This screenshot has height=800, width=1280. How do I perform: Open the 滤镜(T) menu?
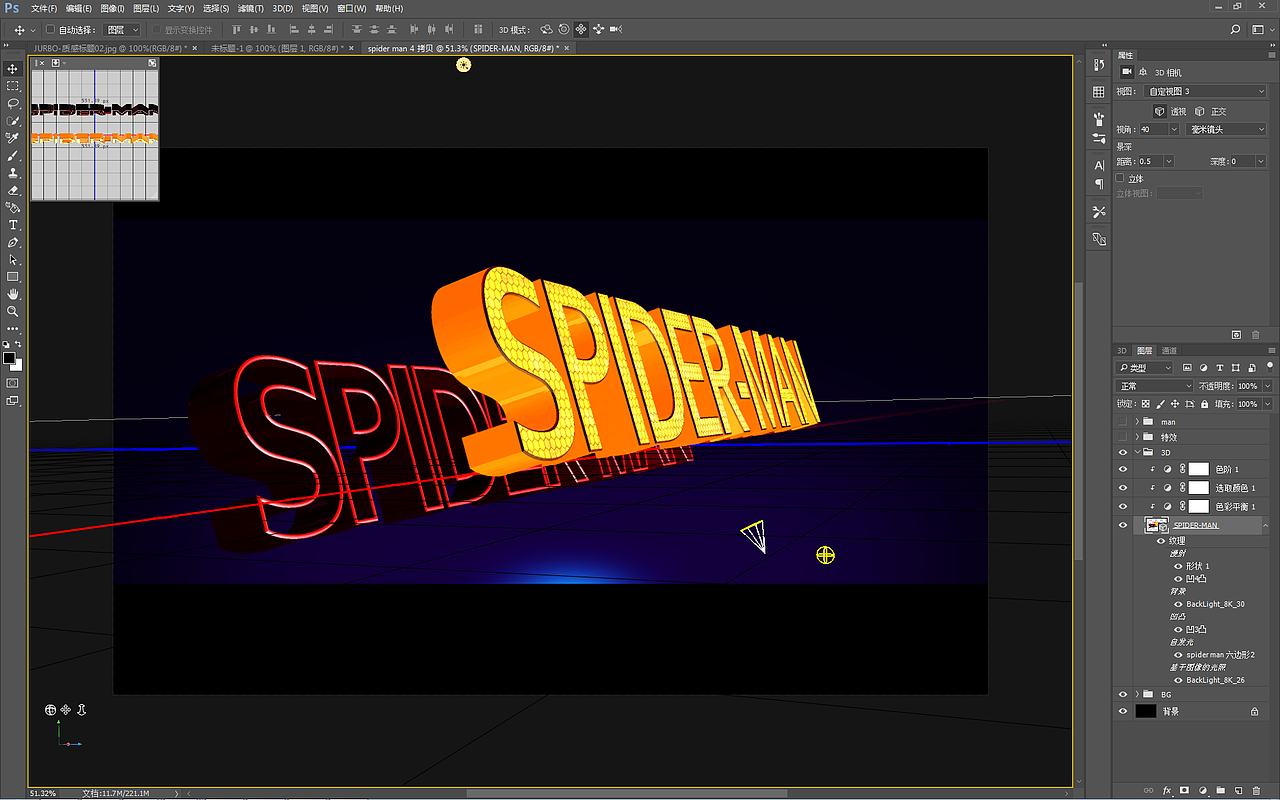[251, 8]
